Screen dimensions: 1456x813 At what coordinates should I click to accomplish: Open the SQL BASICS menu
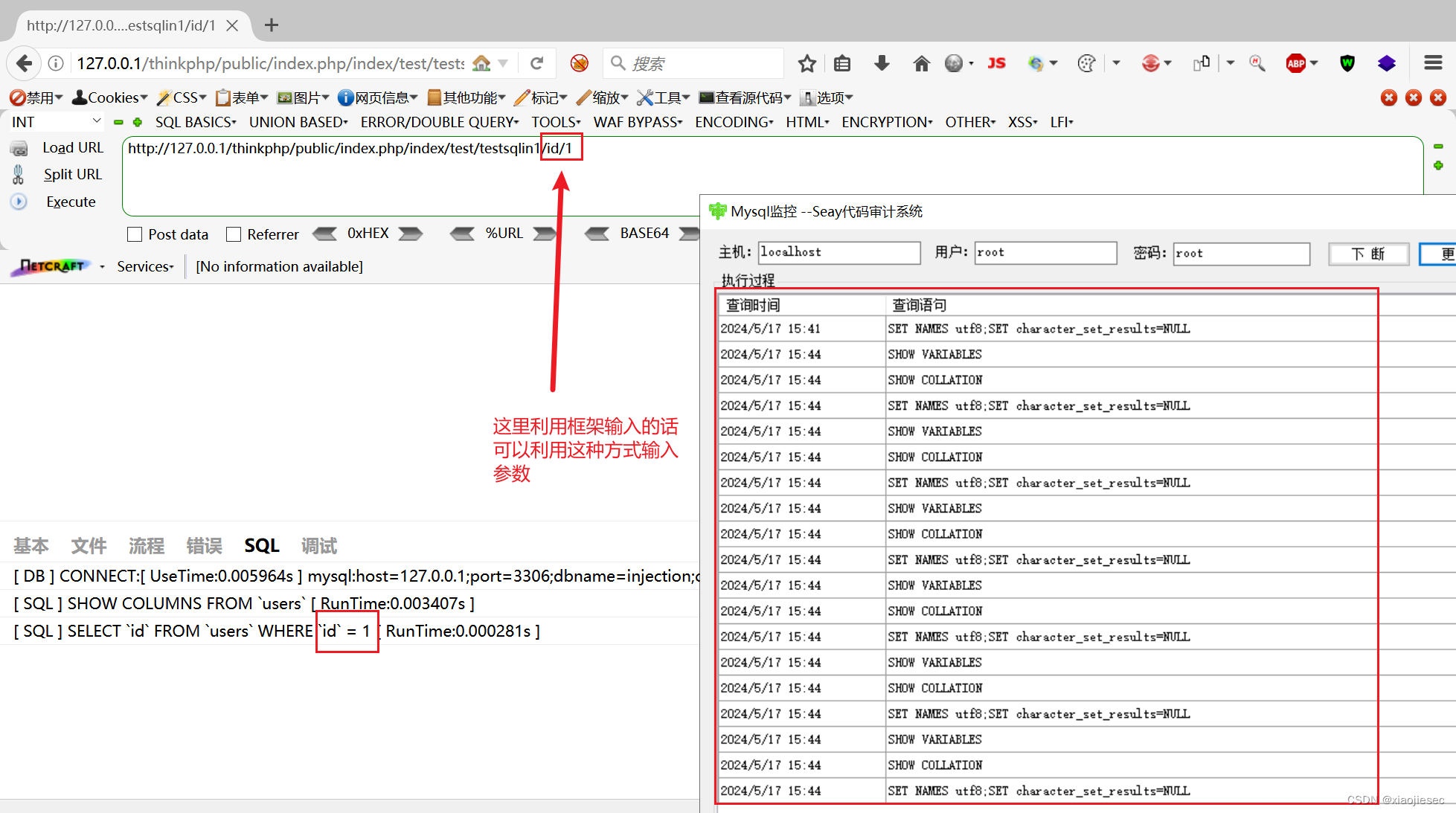(x=195, y=122)
